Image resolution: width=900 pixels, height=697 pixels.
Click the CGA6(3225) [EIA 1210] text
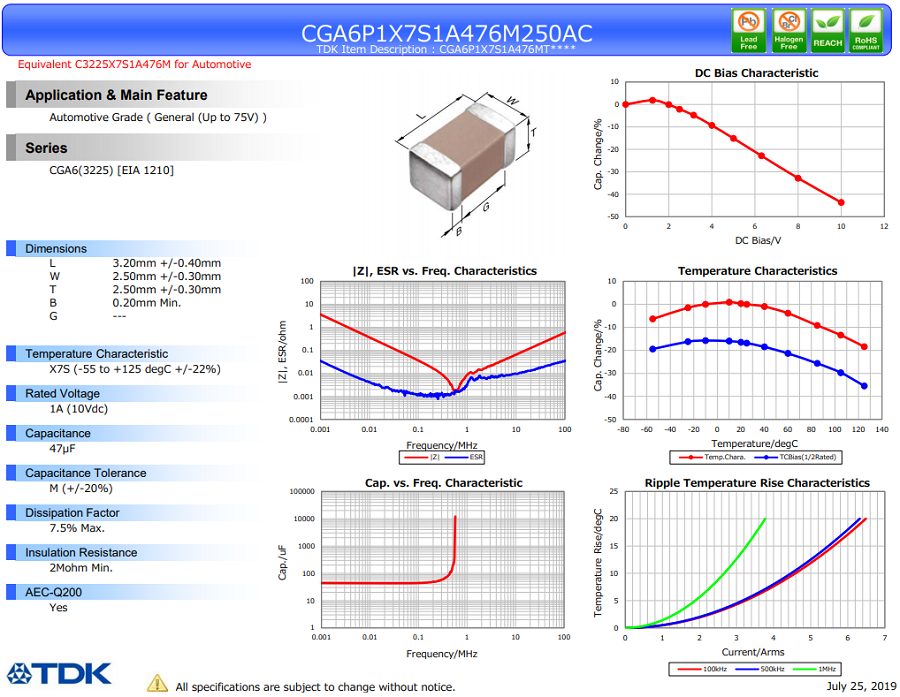coord(111,170)
